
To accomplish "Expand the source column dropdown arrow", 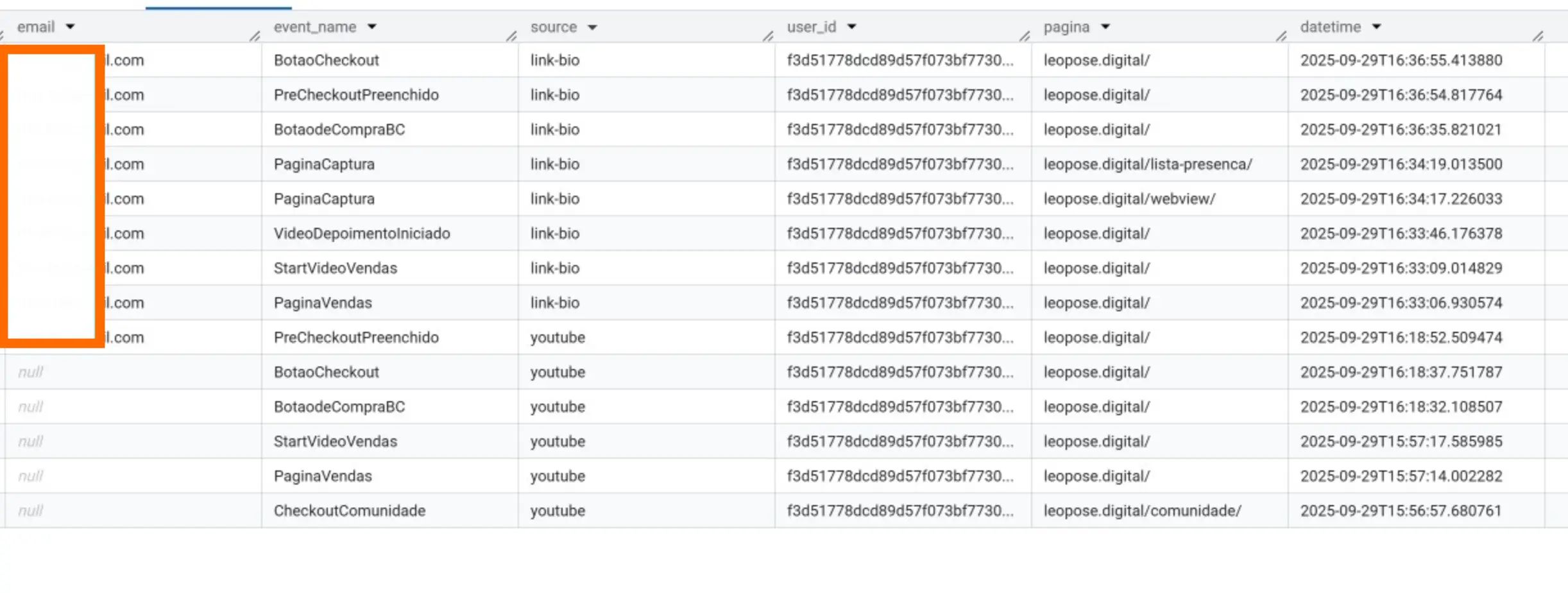I will tap(592, 28).
